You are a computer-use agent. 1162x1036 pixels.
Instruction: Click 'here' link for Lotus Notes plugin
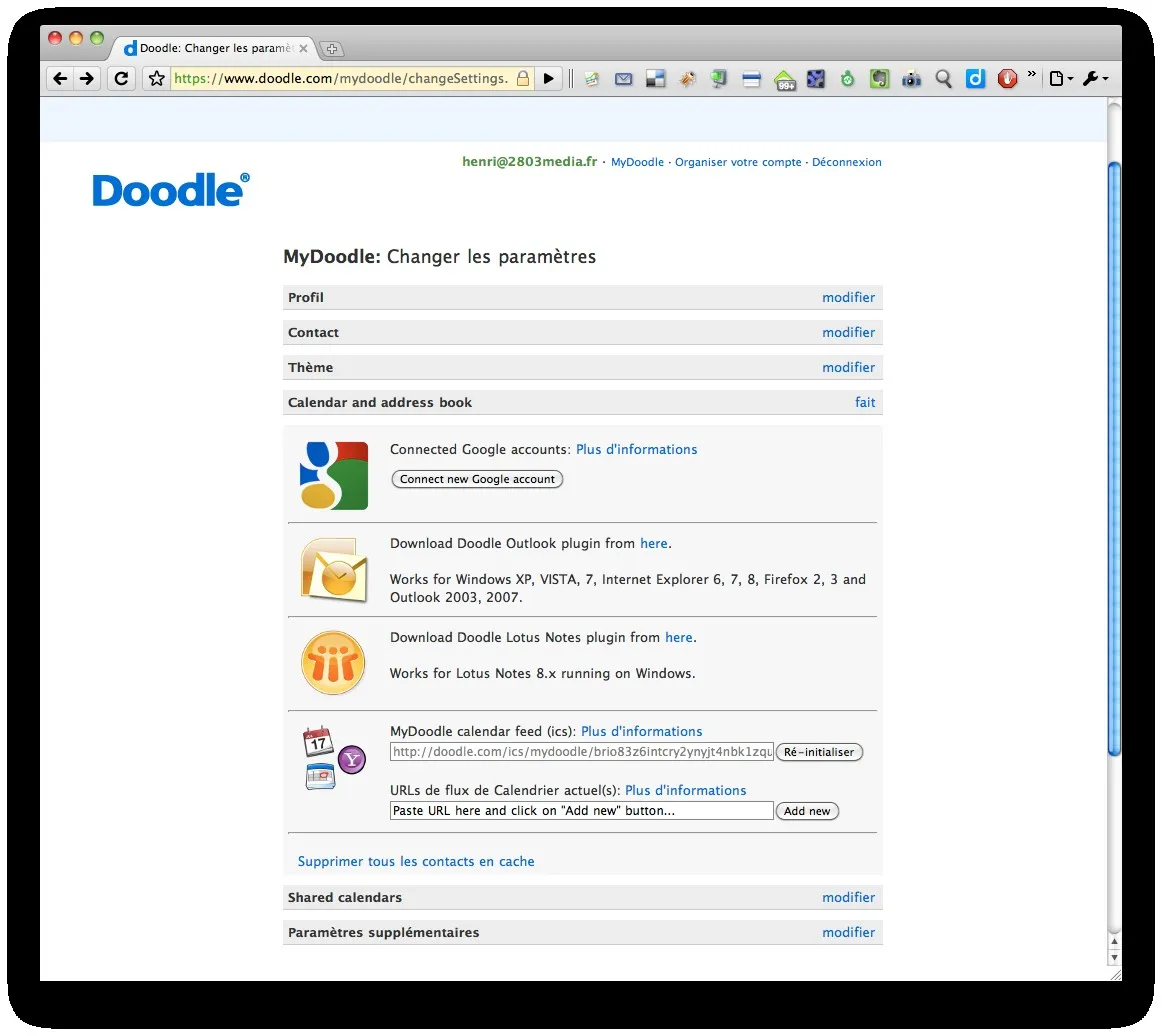pyautogui.click(x=679, y=638)
